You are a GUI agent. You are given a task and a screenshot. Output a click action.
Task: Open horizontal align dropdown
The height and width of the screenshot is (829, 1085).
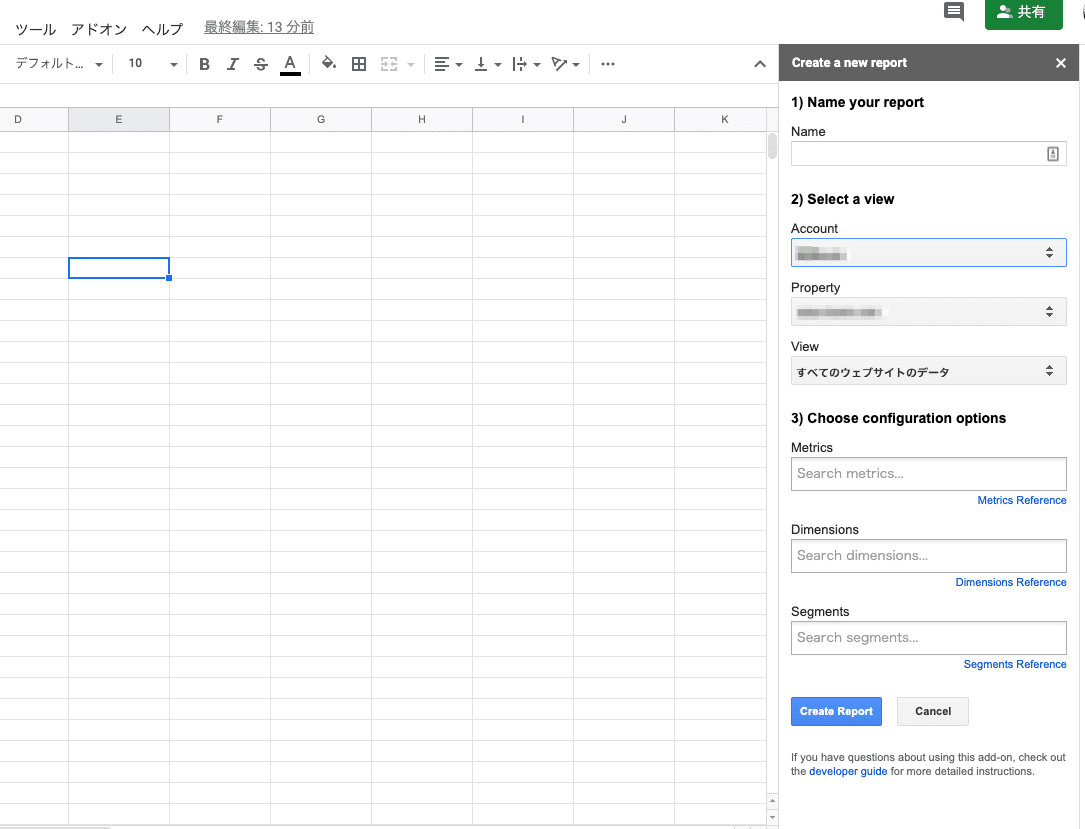[448, 64]
